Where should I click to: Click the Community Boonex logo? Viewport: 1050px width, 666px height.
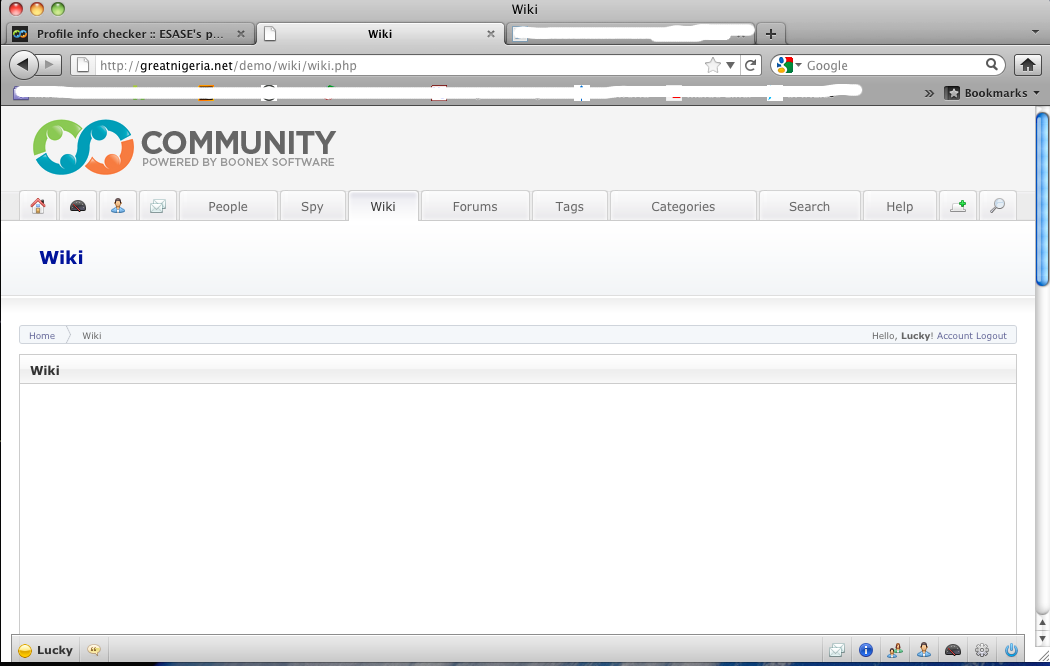pyautogui.click(x=184, y=147)
